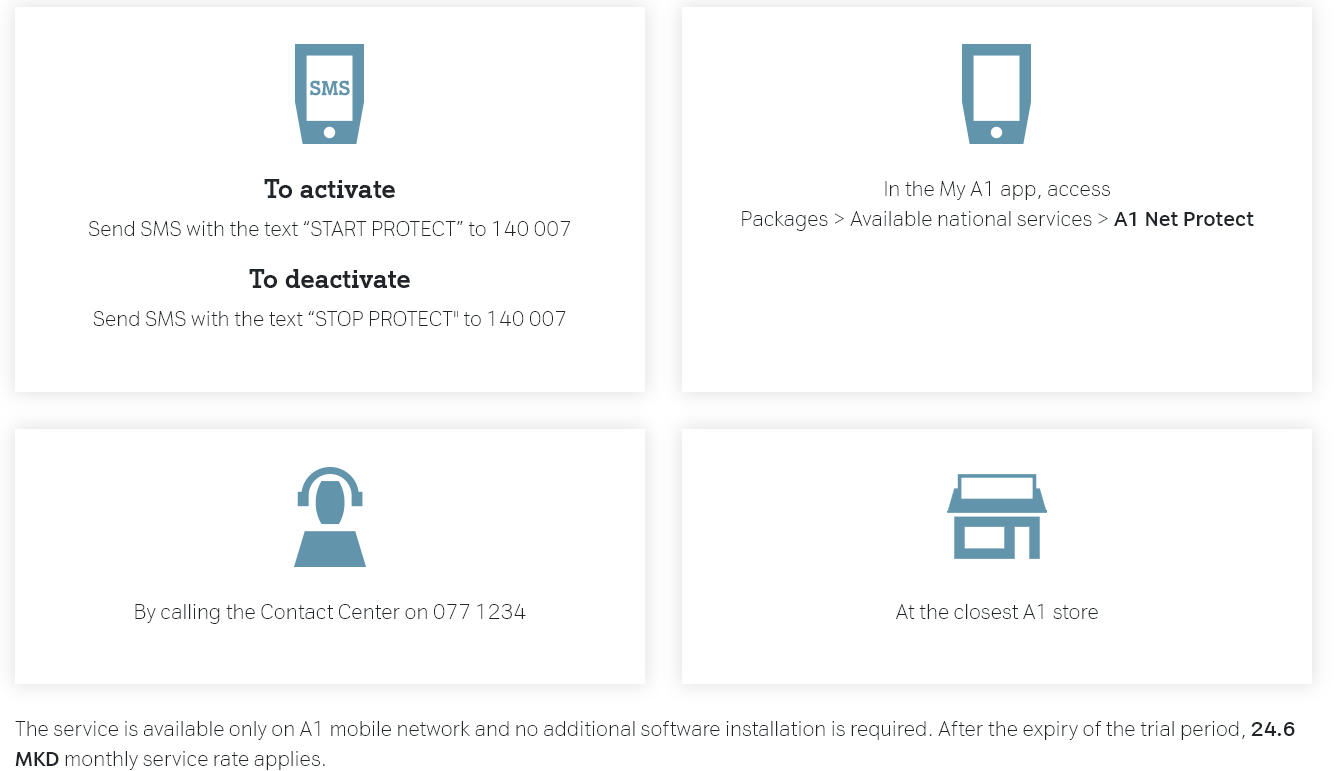Click the "monthly service rate applies" text
This screenshot has width=1334, height=771.
point(195,759)
